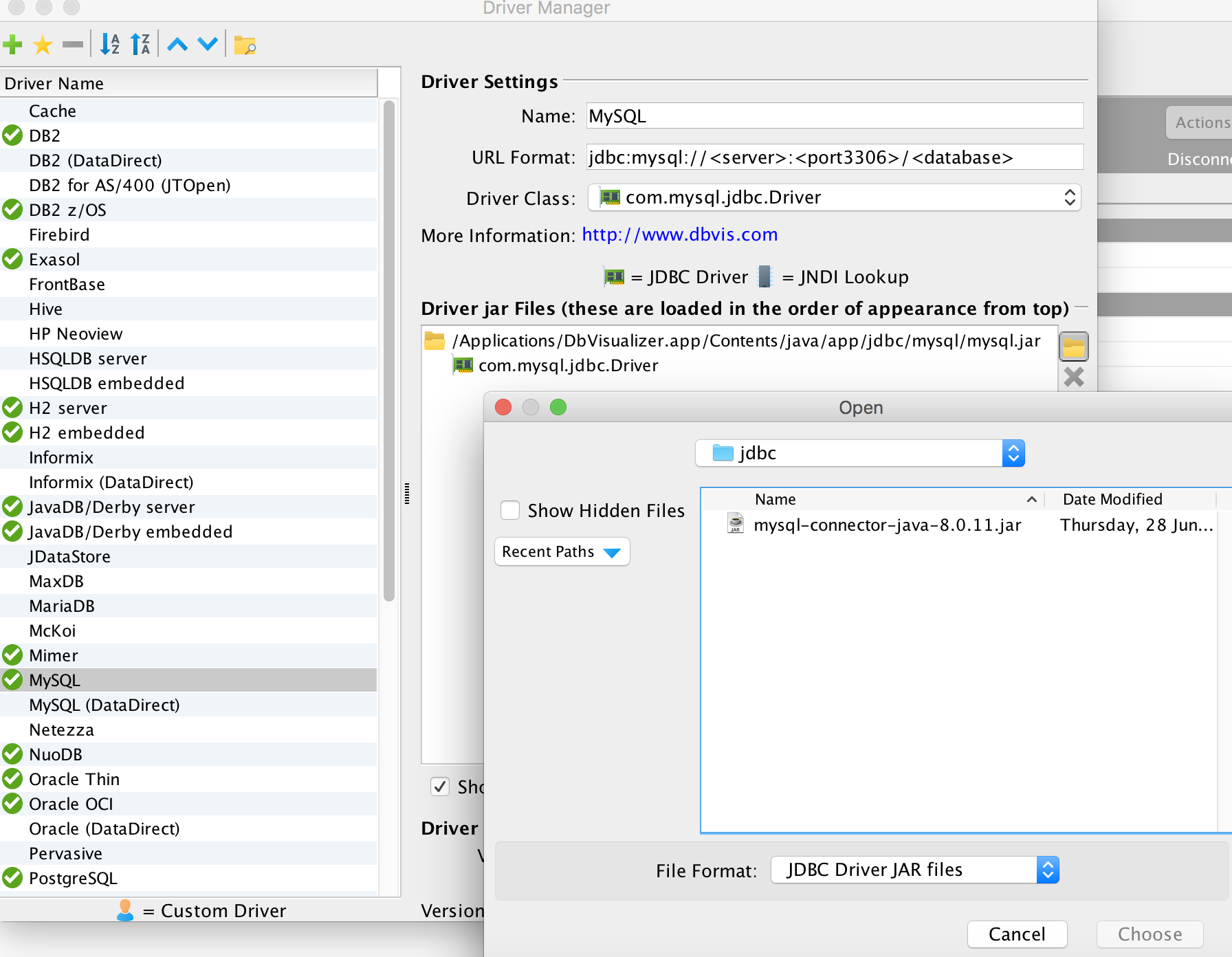Click the yellow star toolbar icon
The width and height of the screenshot is (1232, 957).
pyautogui.click(x=43, y=45)
